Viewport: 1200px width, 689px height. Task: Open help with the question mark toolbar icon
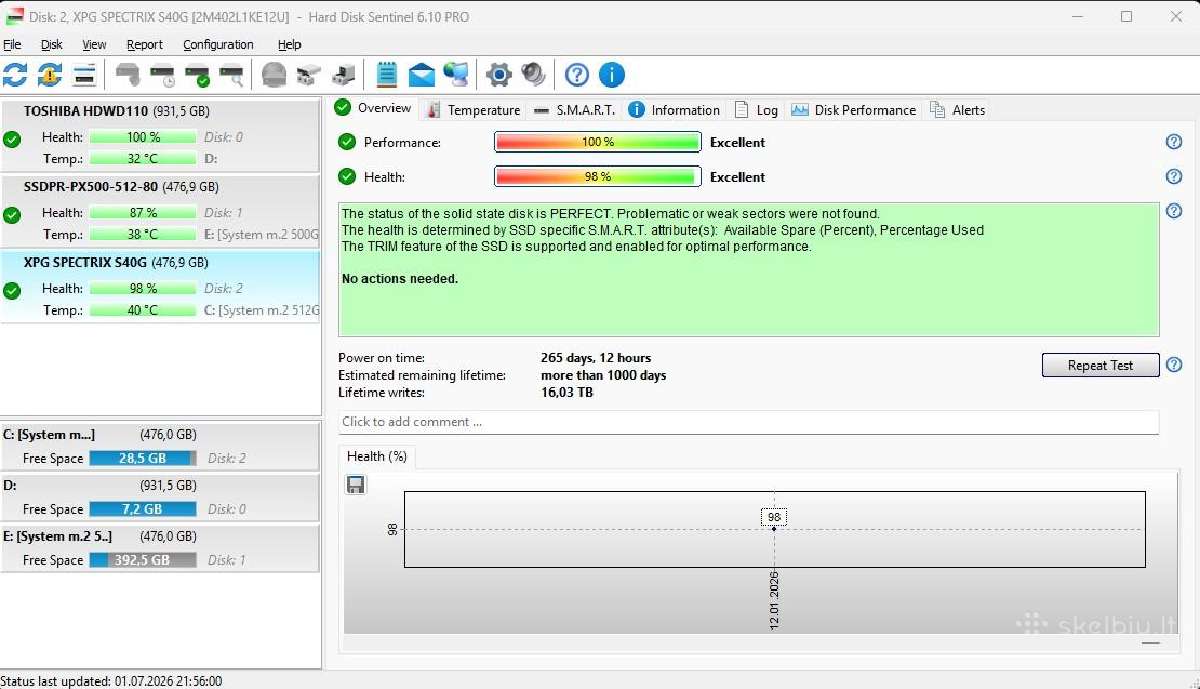point(577,74)
